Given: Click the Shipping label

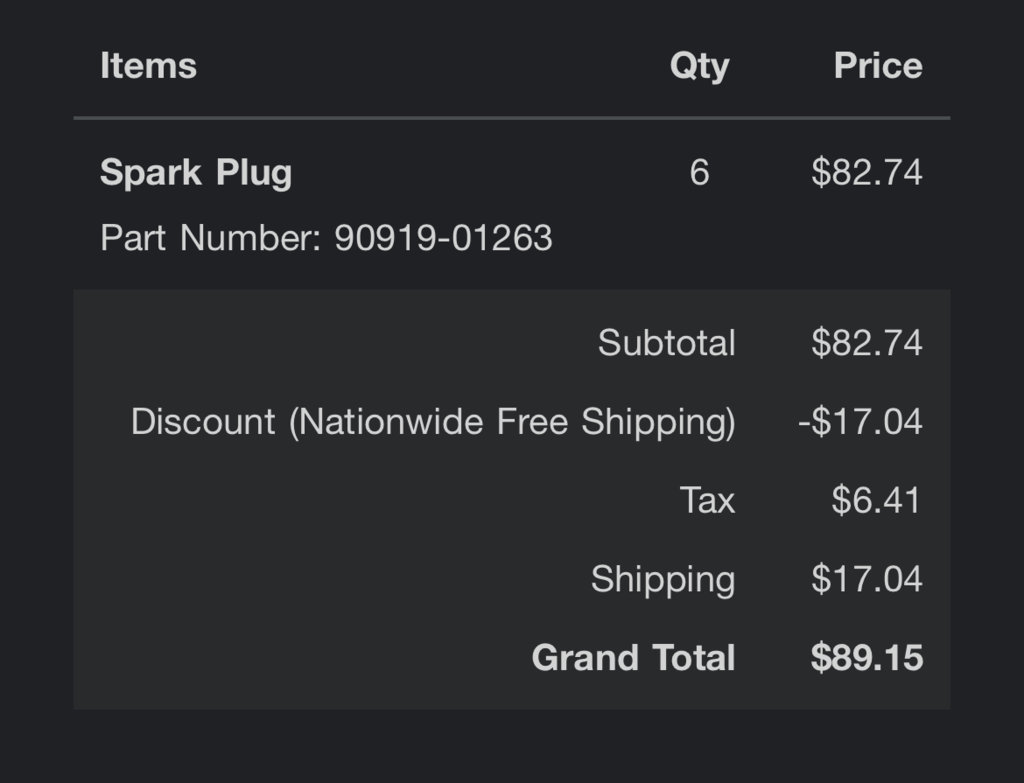Looking at the screenshot, I should point(663,580).
